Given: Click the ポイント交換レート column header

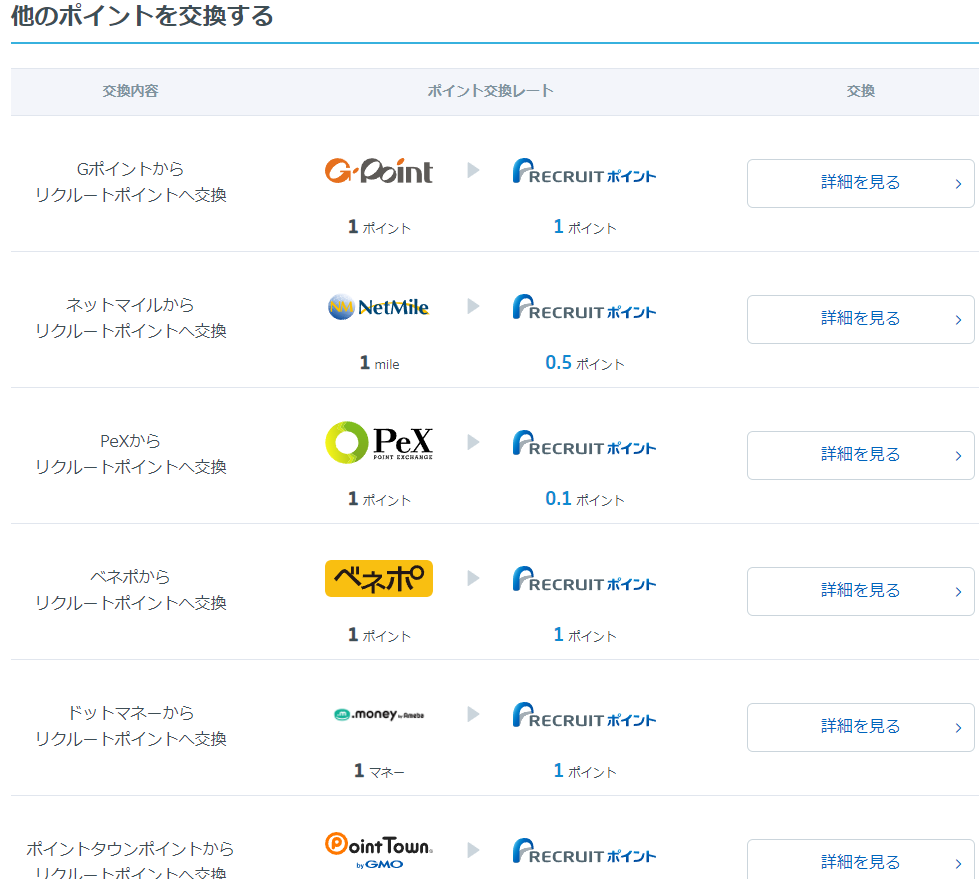Looking at the screenshot, I should [x=490, y=91].
